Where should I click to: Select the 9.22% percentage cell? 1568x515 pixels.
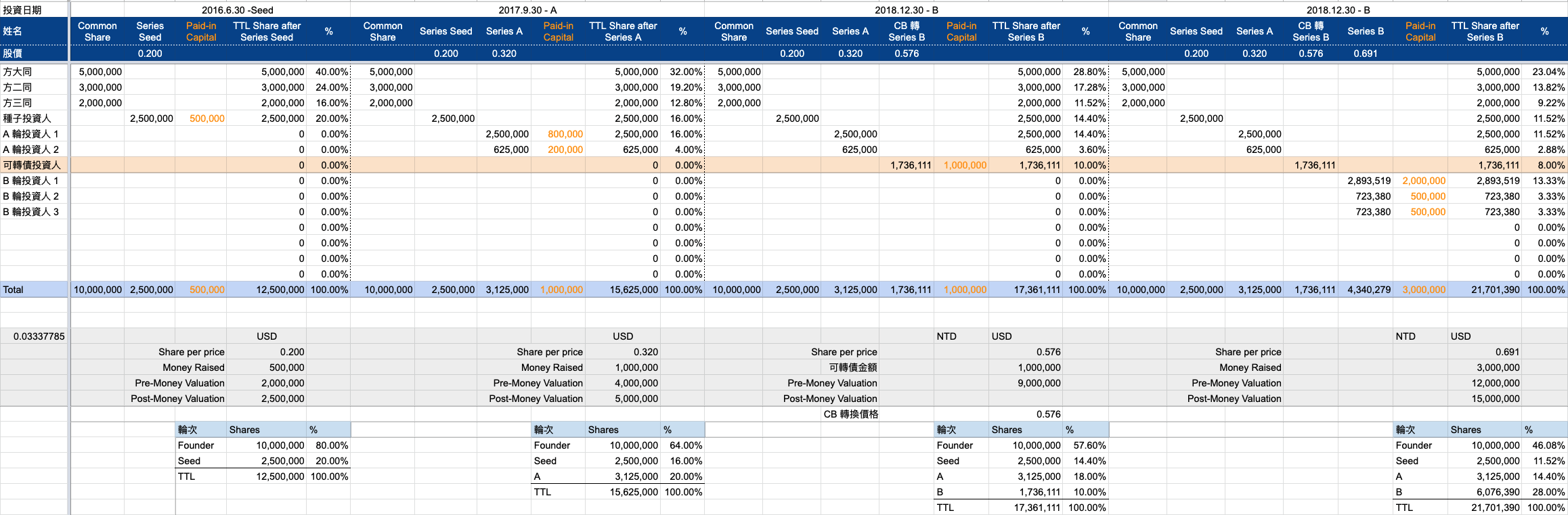[x=1544, y=103]
